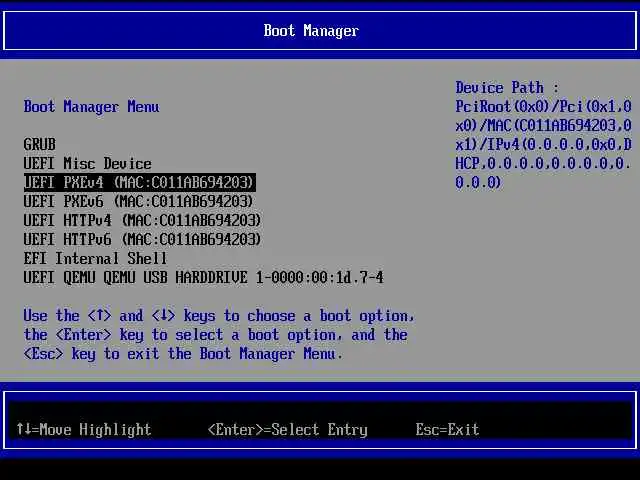Click the Enter=Select Entry hint
The height and width of the screenshot is (480, 640).
pyautogui.click(x=288, y=429)
